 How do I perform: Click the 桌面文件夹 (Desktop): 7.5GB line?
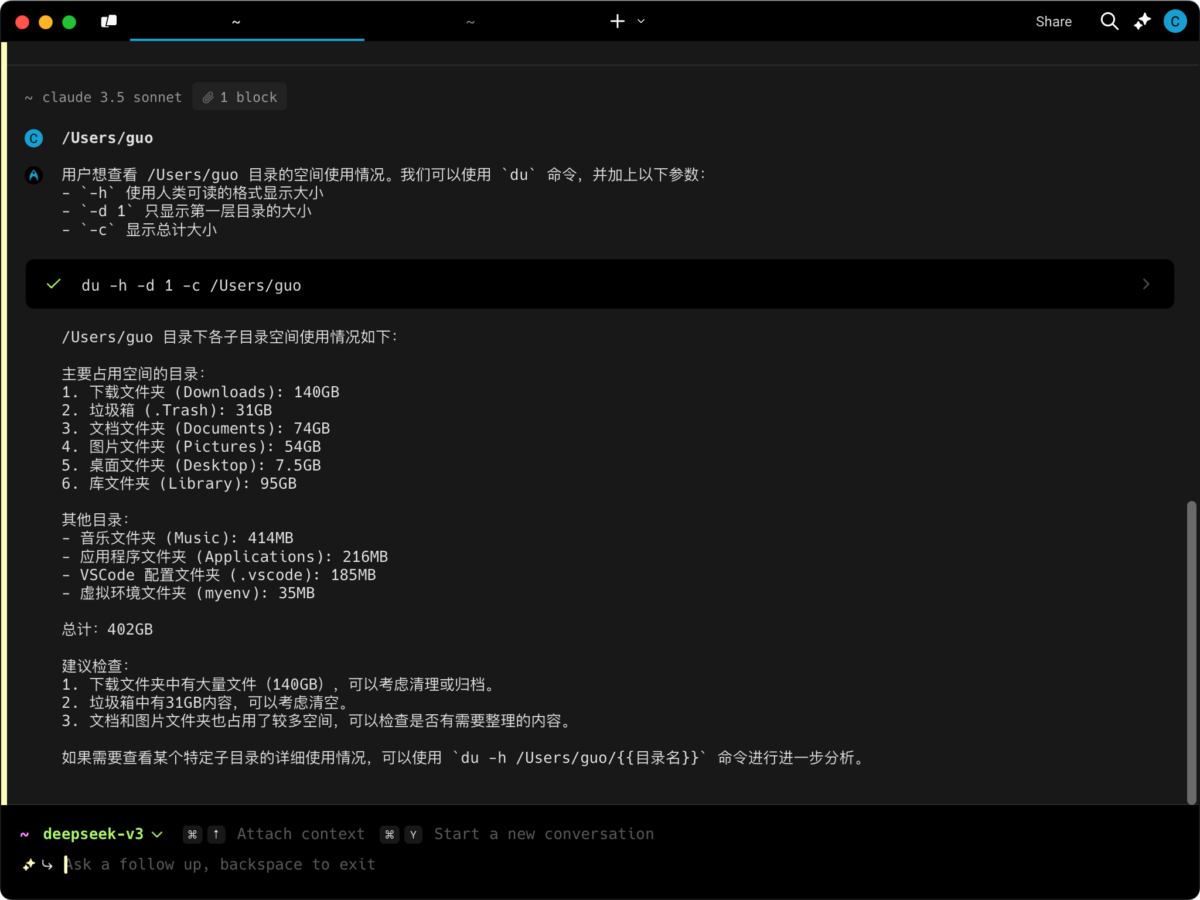[191, 465]
